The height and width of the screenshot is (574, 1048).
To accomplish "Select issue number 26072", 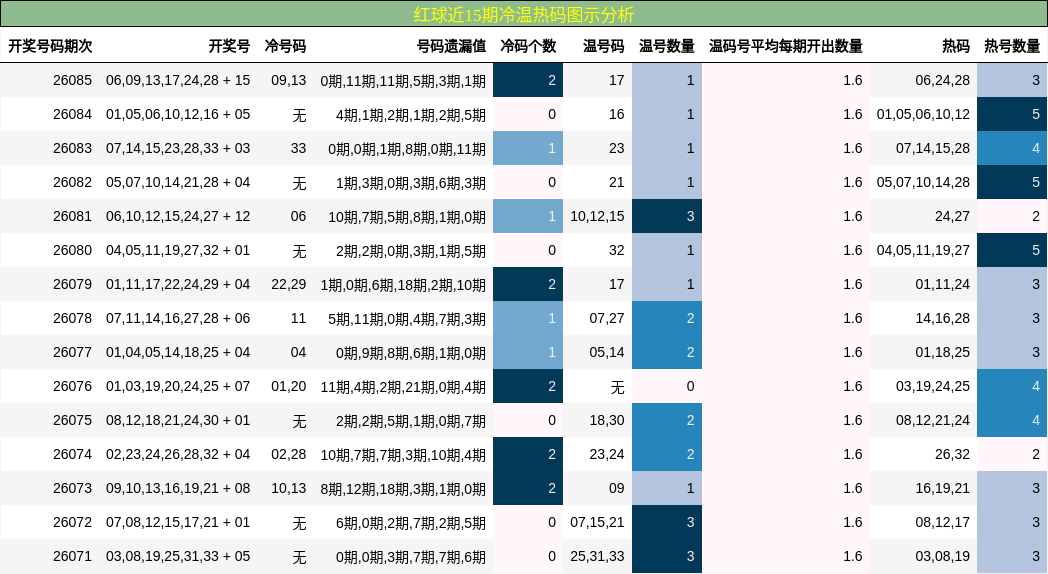I will [72, 523].
